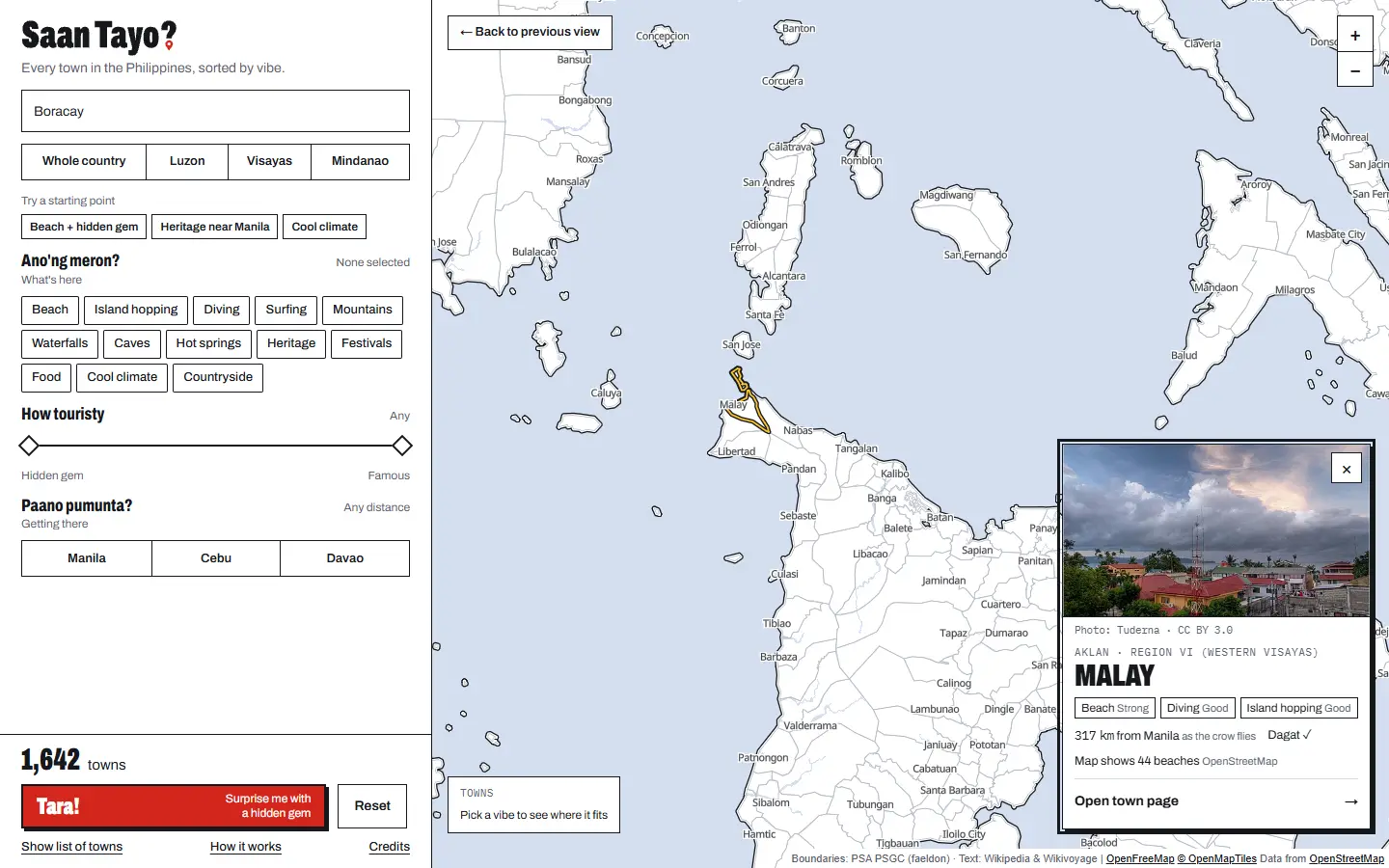Go back to previous map view
The image size is (1389, 868).
coord(530,32)
